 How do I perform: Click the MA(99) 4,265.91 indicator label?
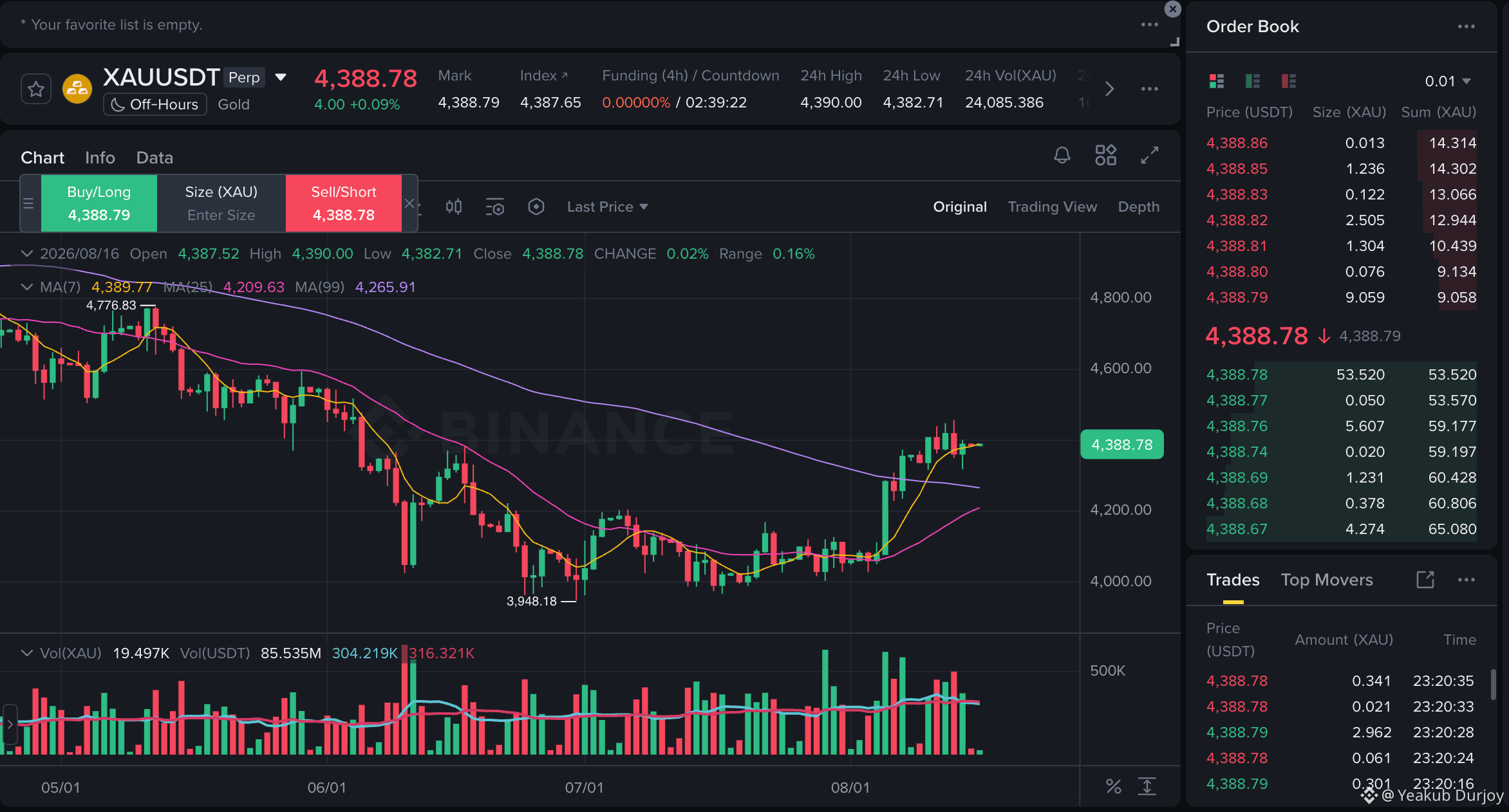(355, 287)
